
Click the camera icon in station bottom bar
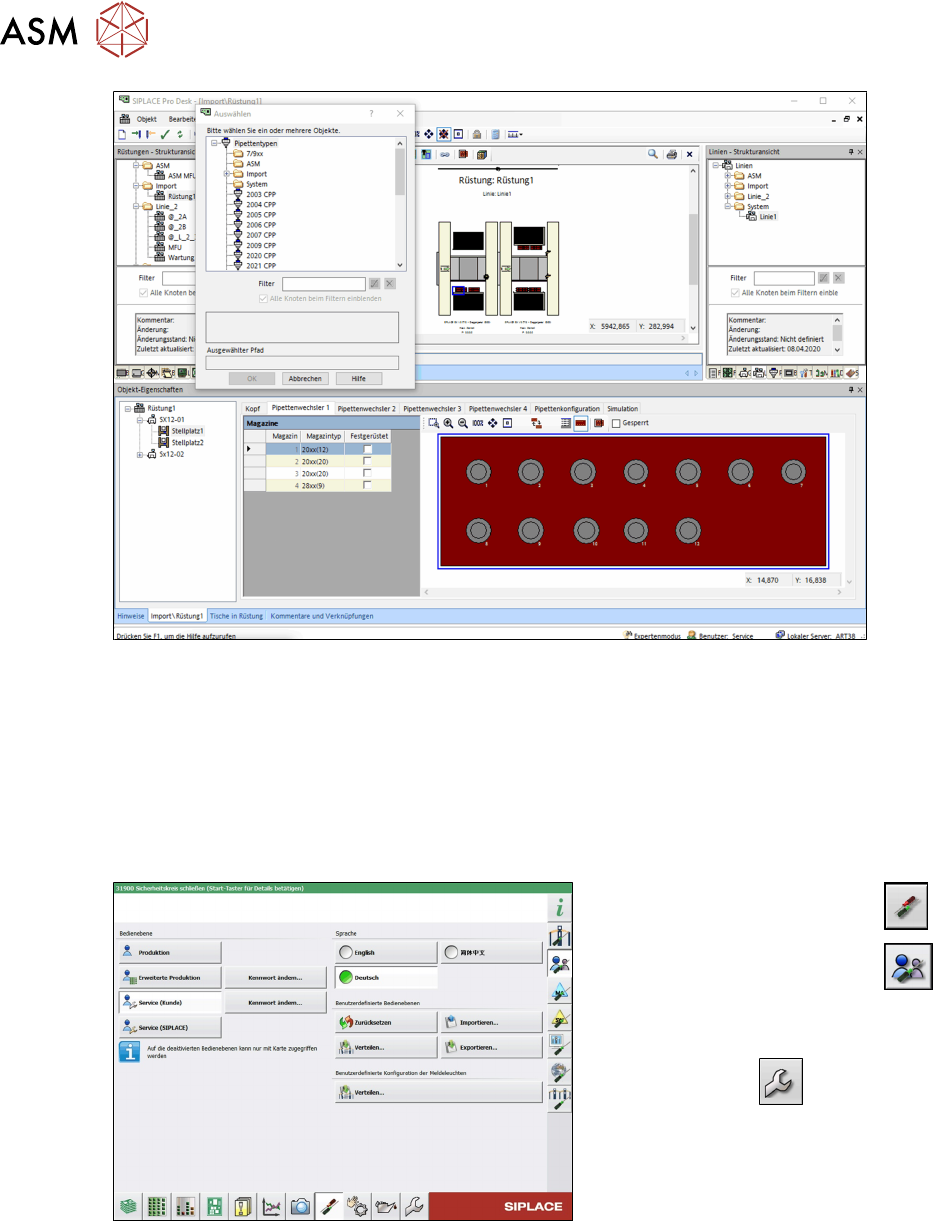pyautogui.click(x=298, y=1205)
